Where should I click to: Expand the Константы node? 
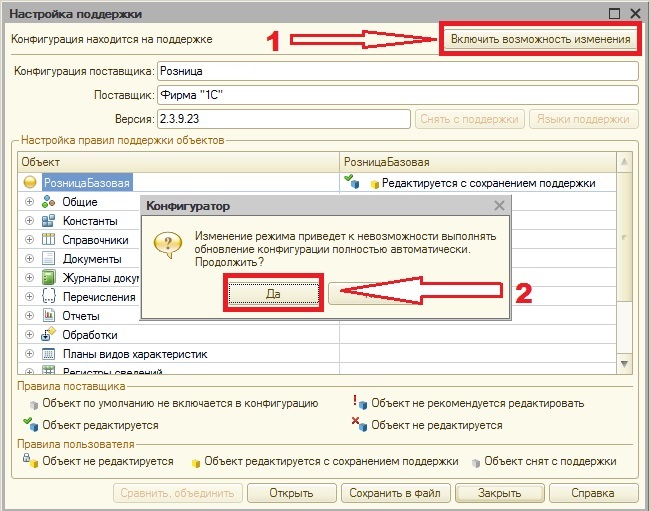click(x=29, y=221)
